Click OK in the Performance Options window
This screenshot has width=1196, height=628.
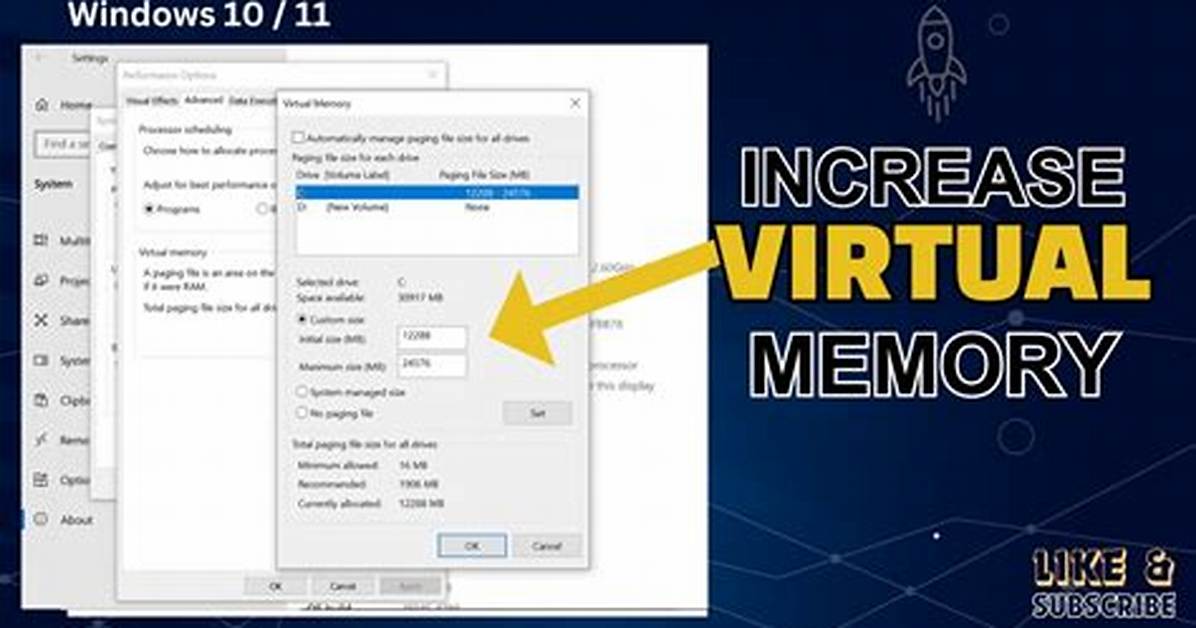275,586
